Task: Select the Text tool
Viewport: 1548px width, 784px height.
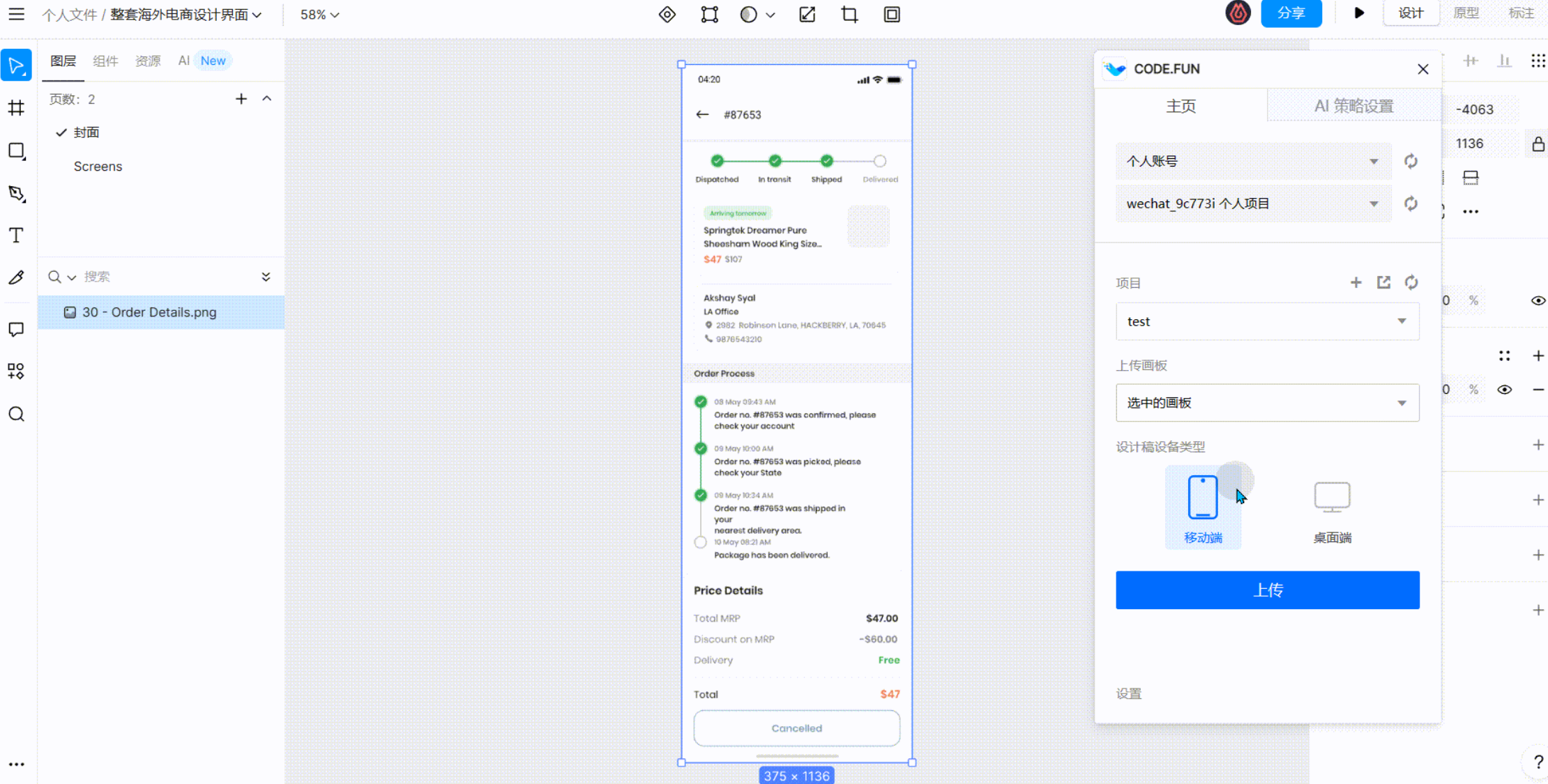Action: pos(16,236)
